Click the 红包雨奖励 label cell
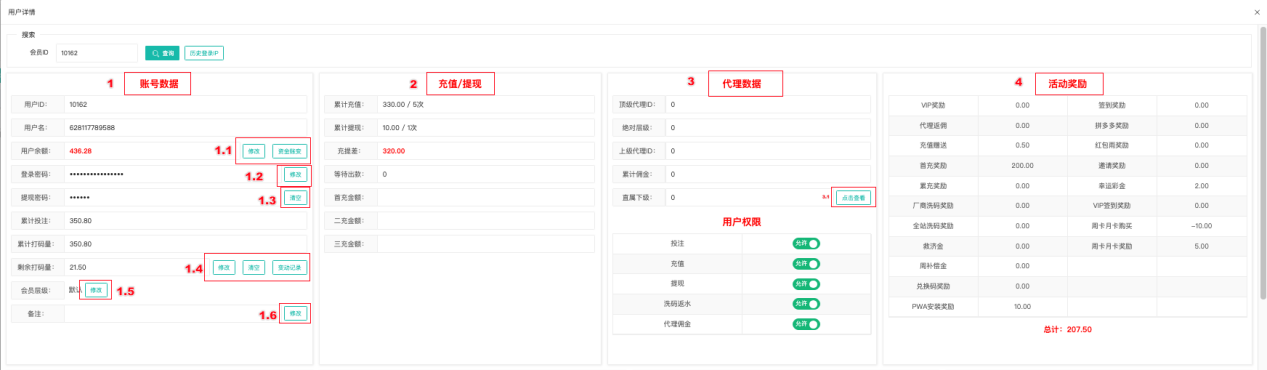This screenshot has height=370, width=1267. [x=1111, y=145]
